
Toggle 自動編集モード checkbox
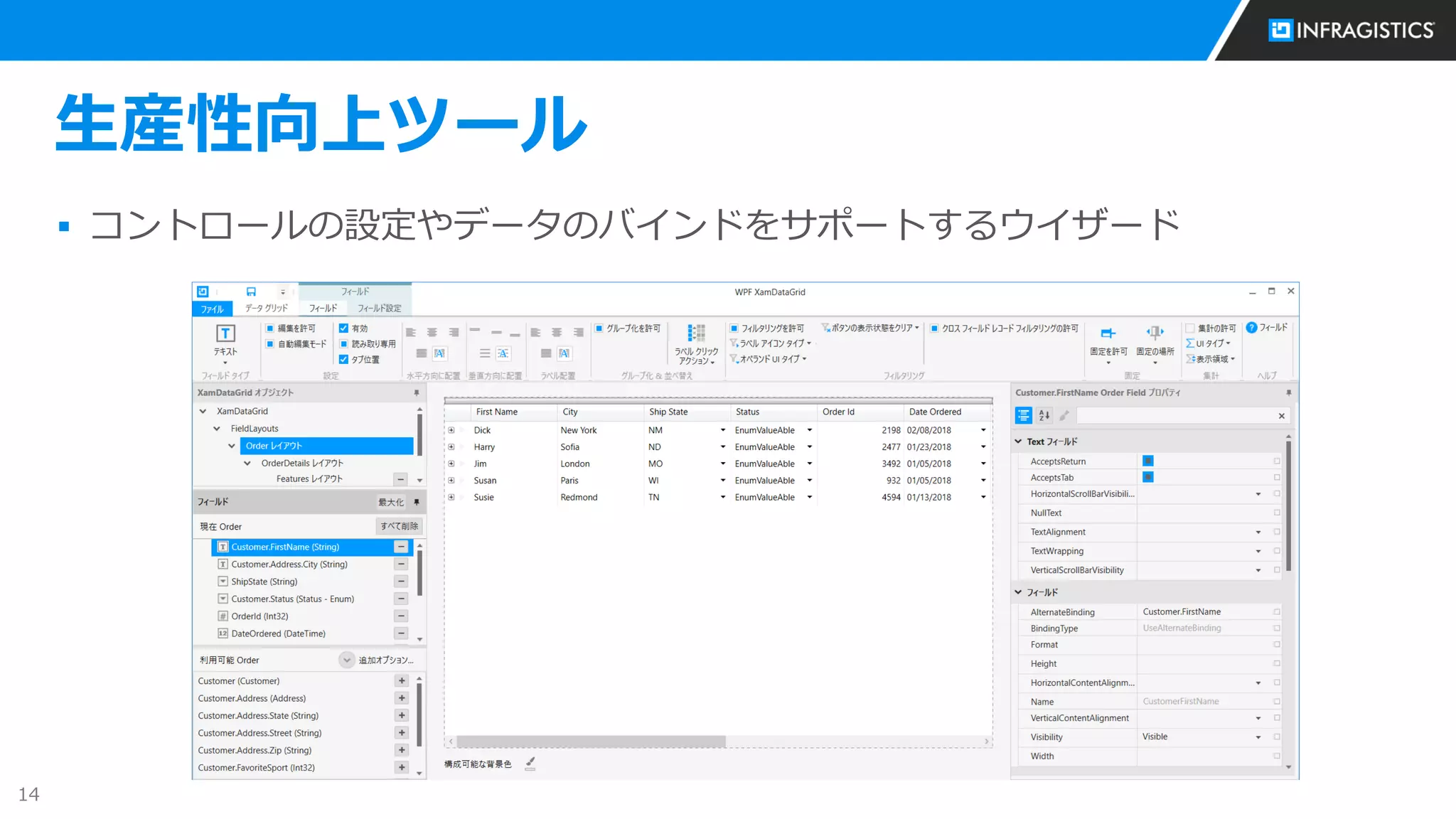(270, 344)
